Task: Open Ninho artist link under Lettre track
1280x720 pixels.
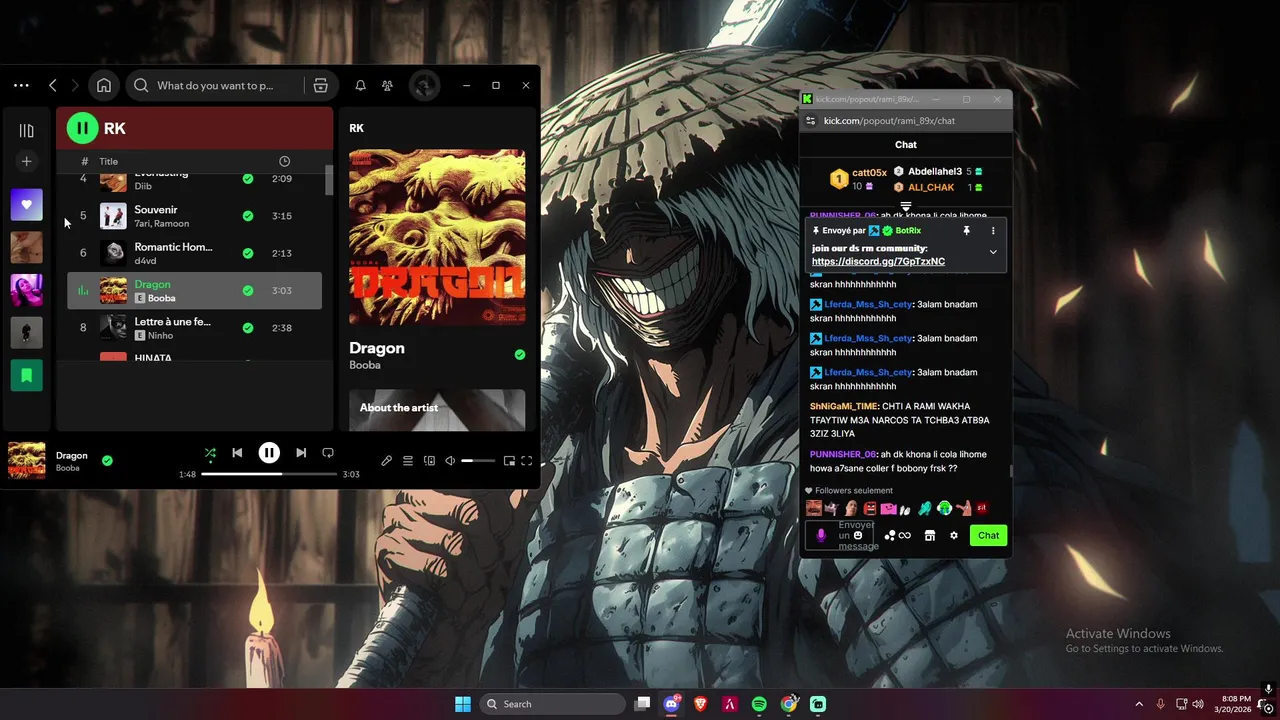Action: coord(160,336)
